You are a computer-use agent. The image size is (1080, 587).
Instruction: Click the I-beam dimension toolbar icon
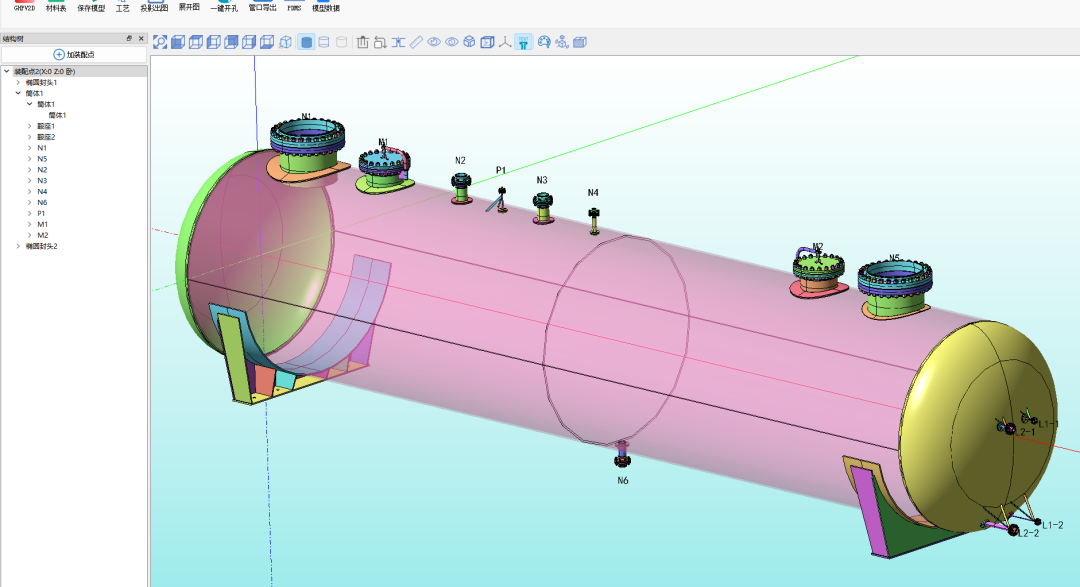click(x=398, y=42)
